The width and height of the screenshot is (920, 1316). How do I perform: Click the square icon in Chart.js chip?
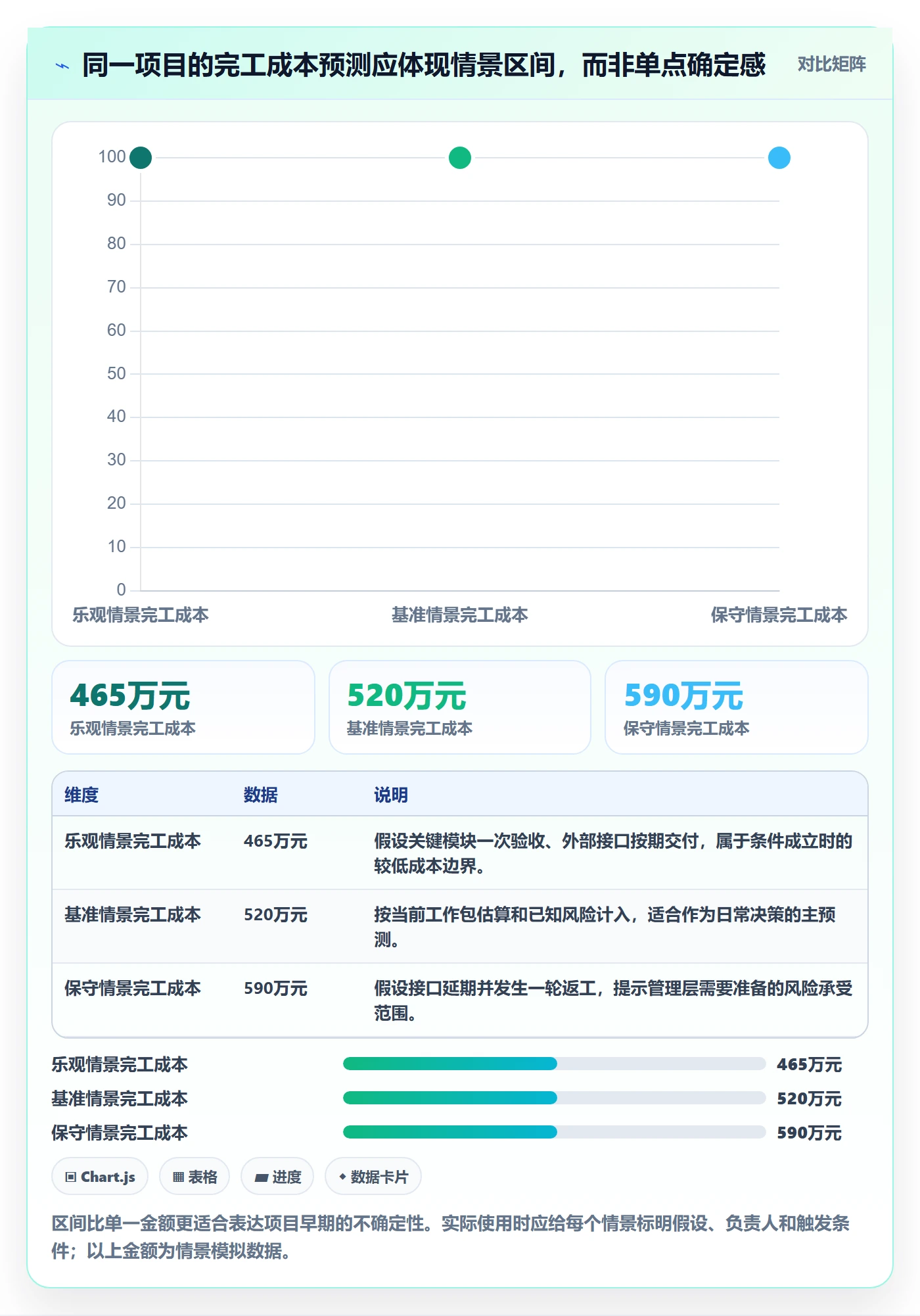pos(71,1177)
